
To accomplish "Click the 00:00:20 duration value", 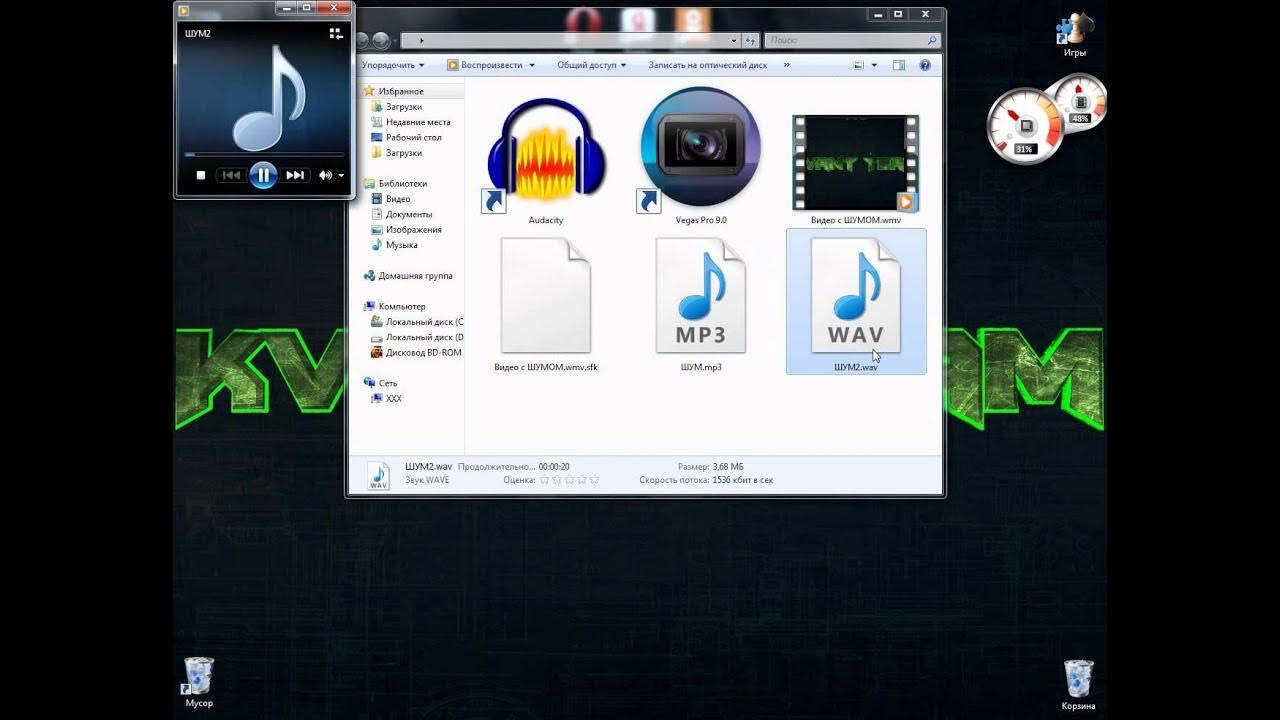I will (x=554, y=467).
